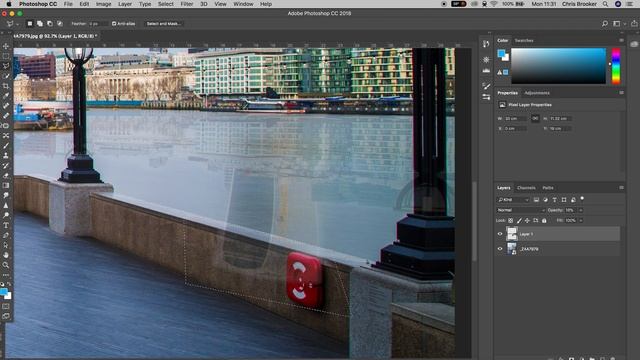This screenshot has width=640, height=360.
Task: Swap foreground and background colors
Action: (x=9, y=284)
